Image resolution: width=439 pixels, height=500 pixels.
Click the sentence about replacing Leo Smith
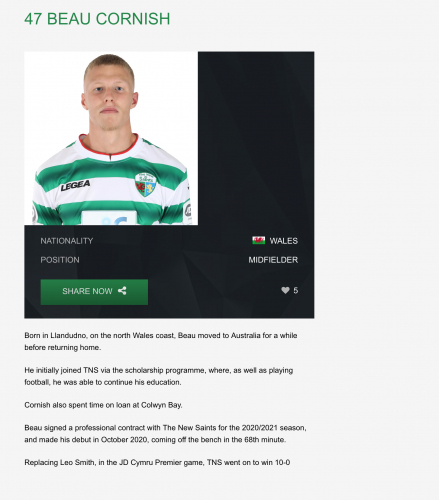coord(157,462)
